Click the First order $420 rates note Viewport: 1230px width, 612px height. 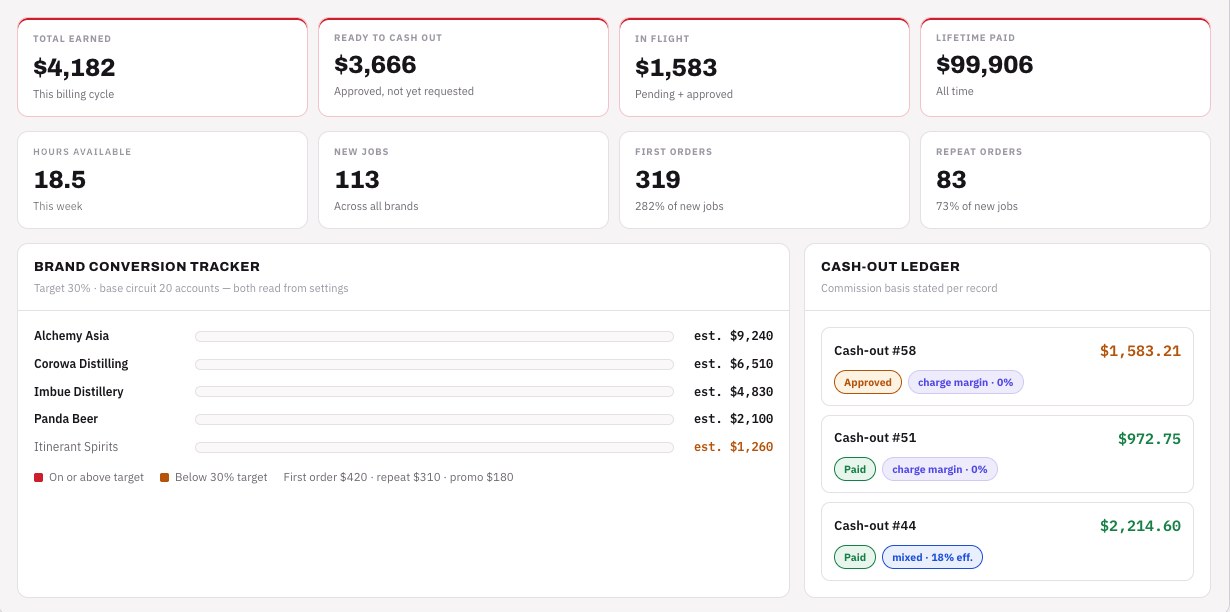[x=398, y=478]
